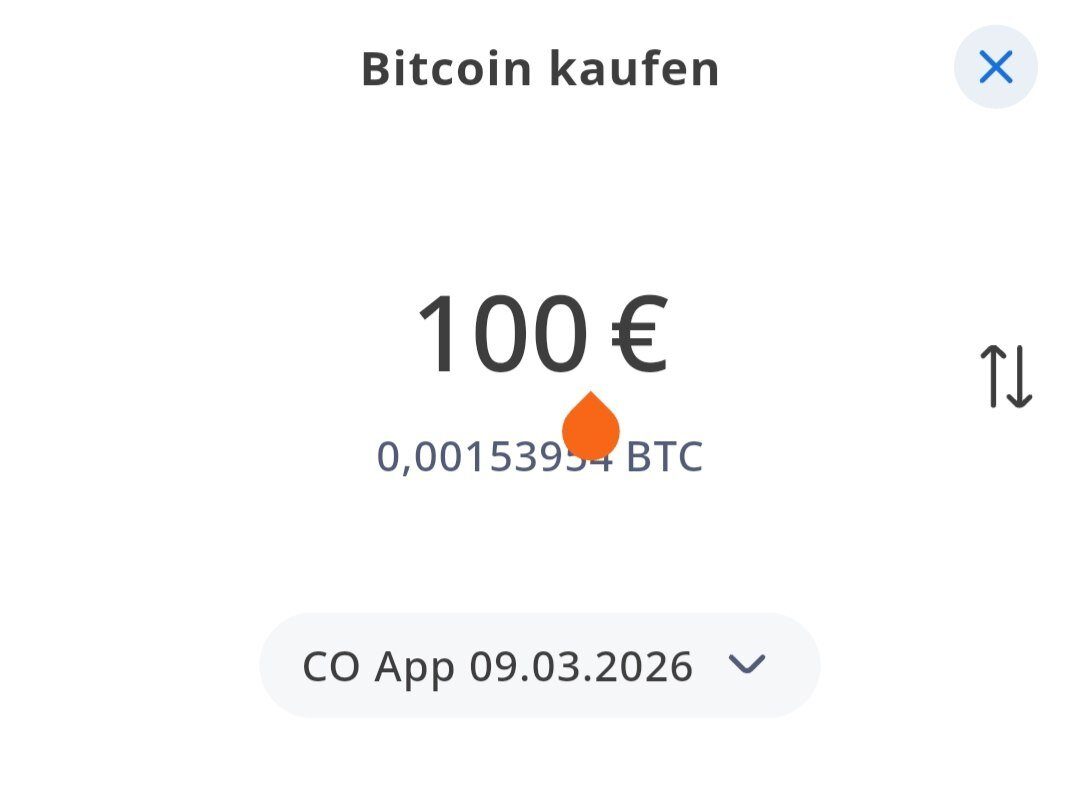
Task: Click the "Bitcoin kaufen" header title
Action: [540, 69]
